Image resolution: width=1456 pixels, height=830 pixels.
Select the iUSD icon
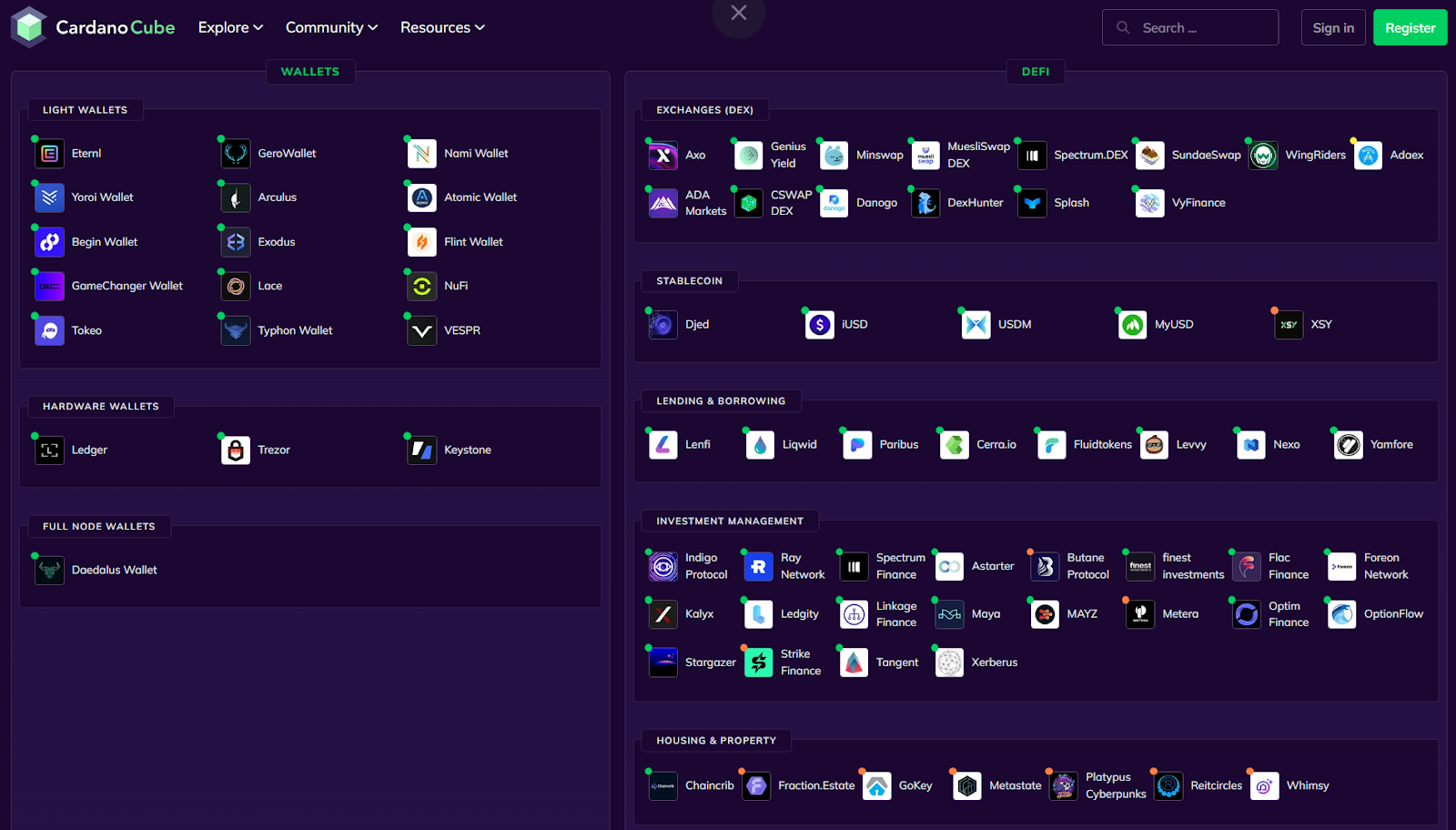pos(820,325)
